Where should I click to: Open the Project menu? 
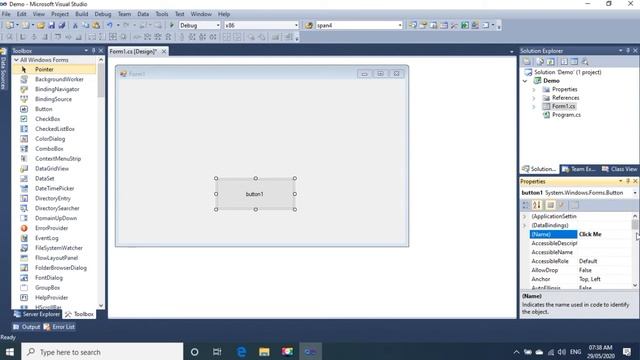point(60,14)
